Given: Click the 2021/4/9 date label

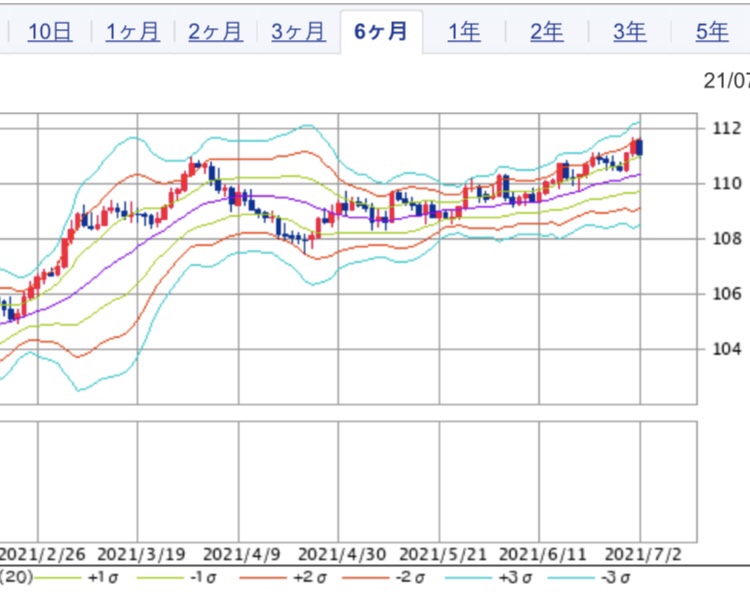Looking at the screenshot, I should pos(242,554).
